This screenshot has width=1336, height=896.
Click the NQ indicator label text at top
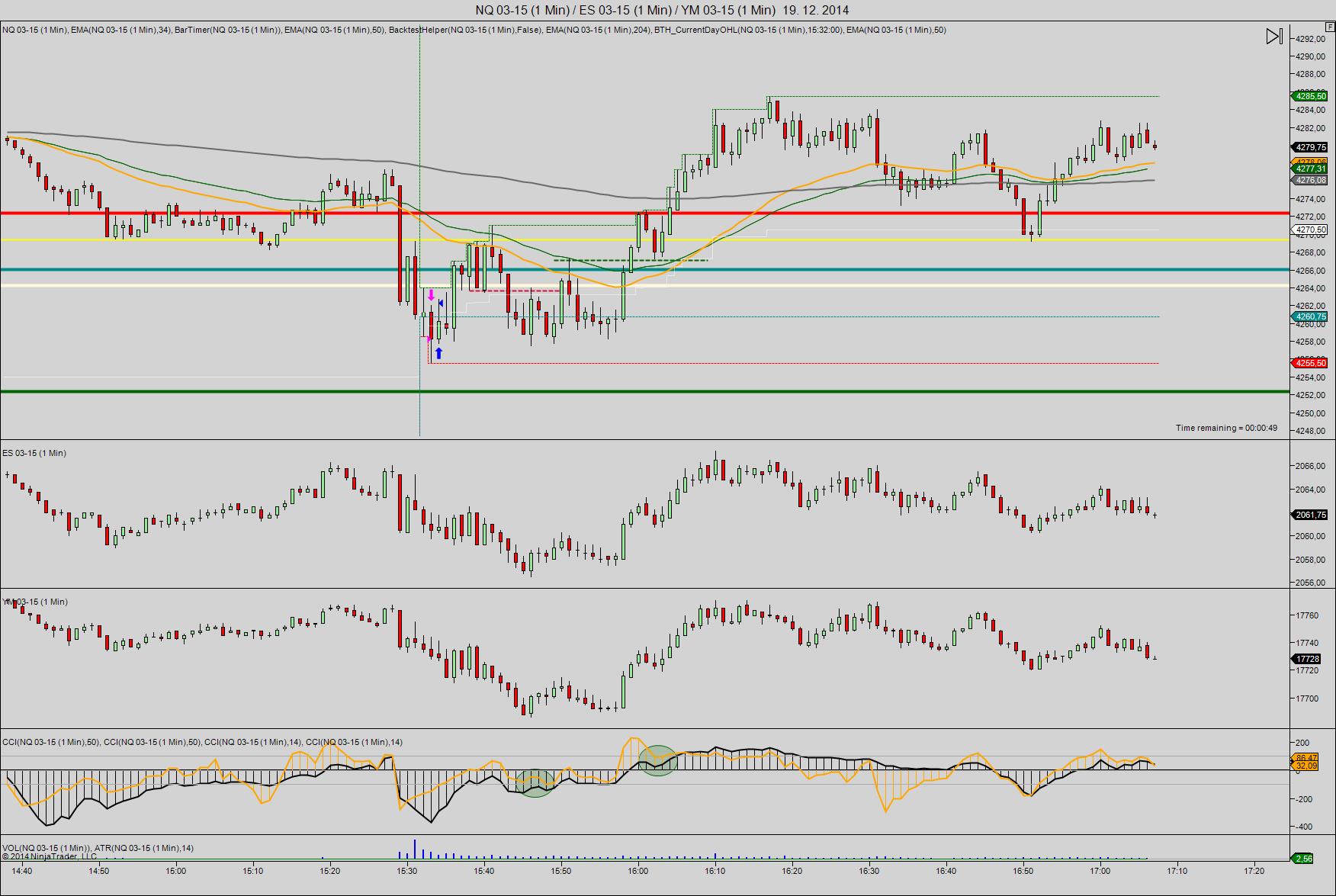click(474, 30)
